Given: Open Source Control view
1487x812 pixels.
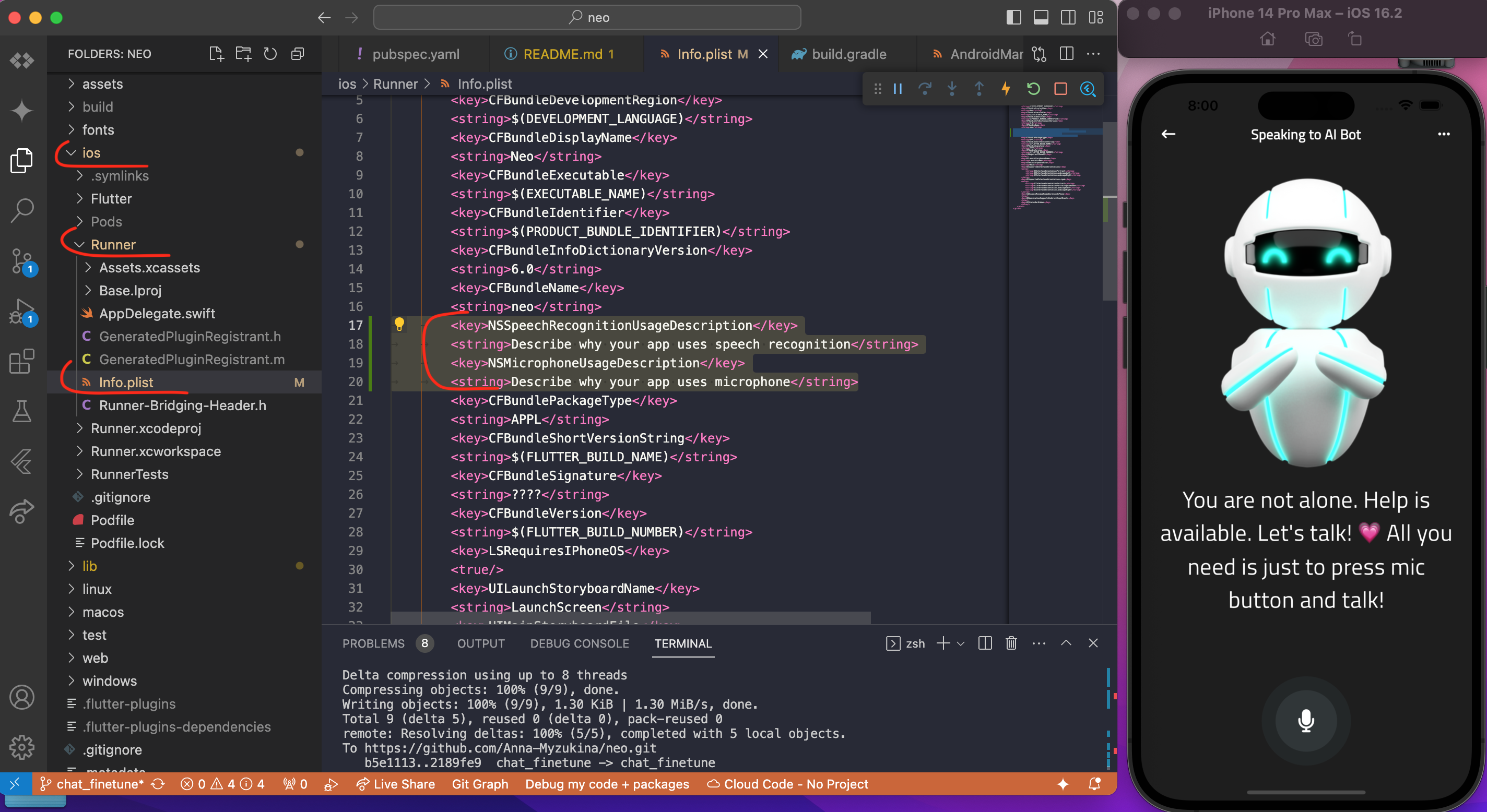Looking at the screenshot, I should pyautogui.click(x=22, y=261).
